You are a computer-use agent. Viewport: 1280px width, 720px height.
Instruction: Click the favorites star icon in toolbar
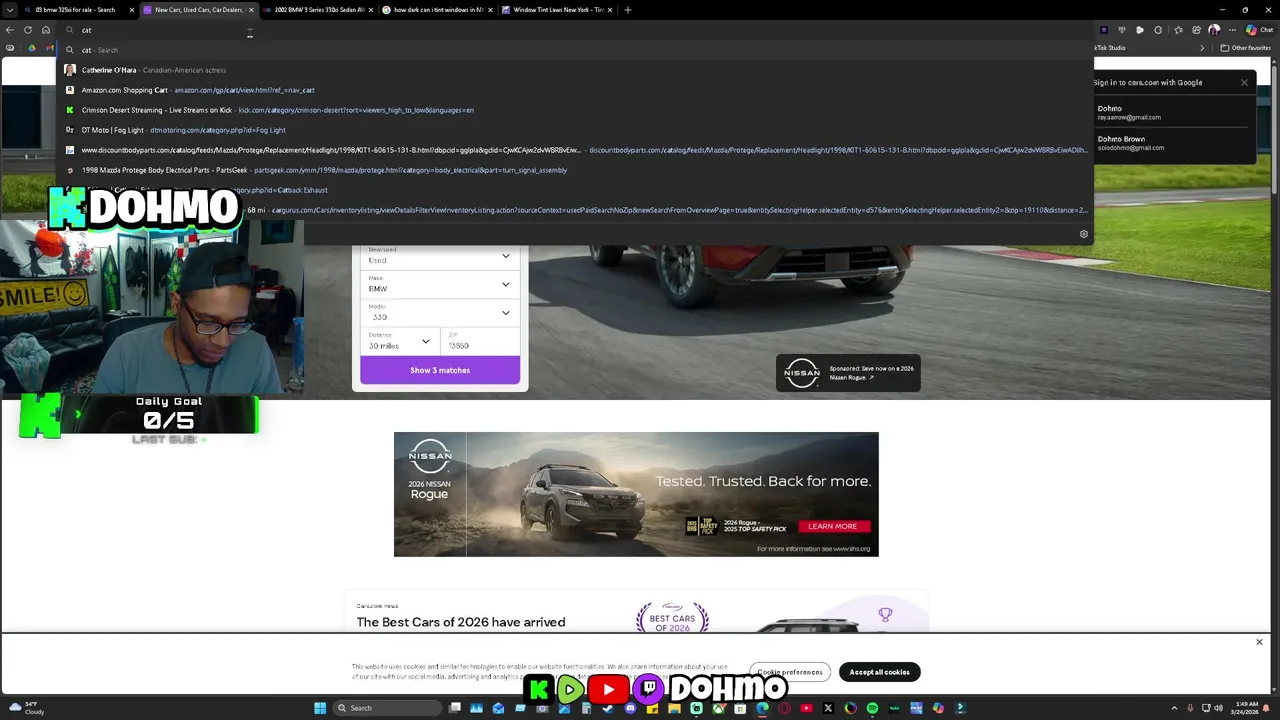point(1177,30)
